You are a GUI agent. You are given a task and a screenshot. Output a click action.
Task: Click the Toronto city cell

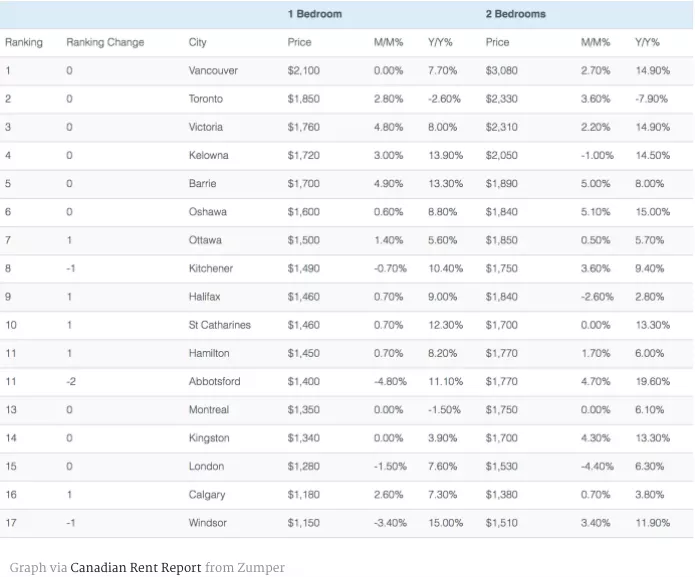point(206,99)
